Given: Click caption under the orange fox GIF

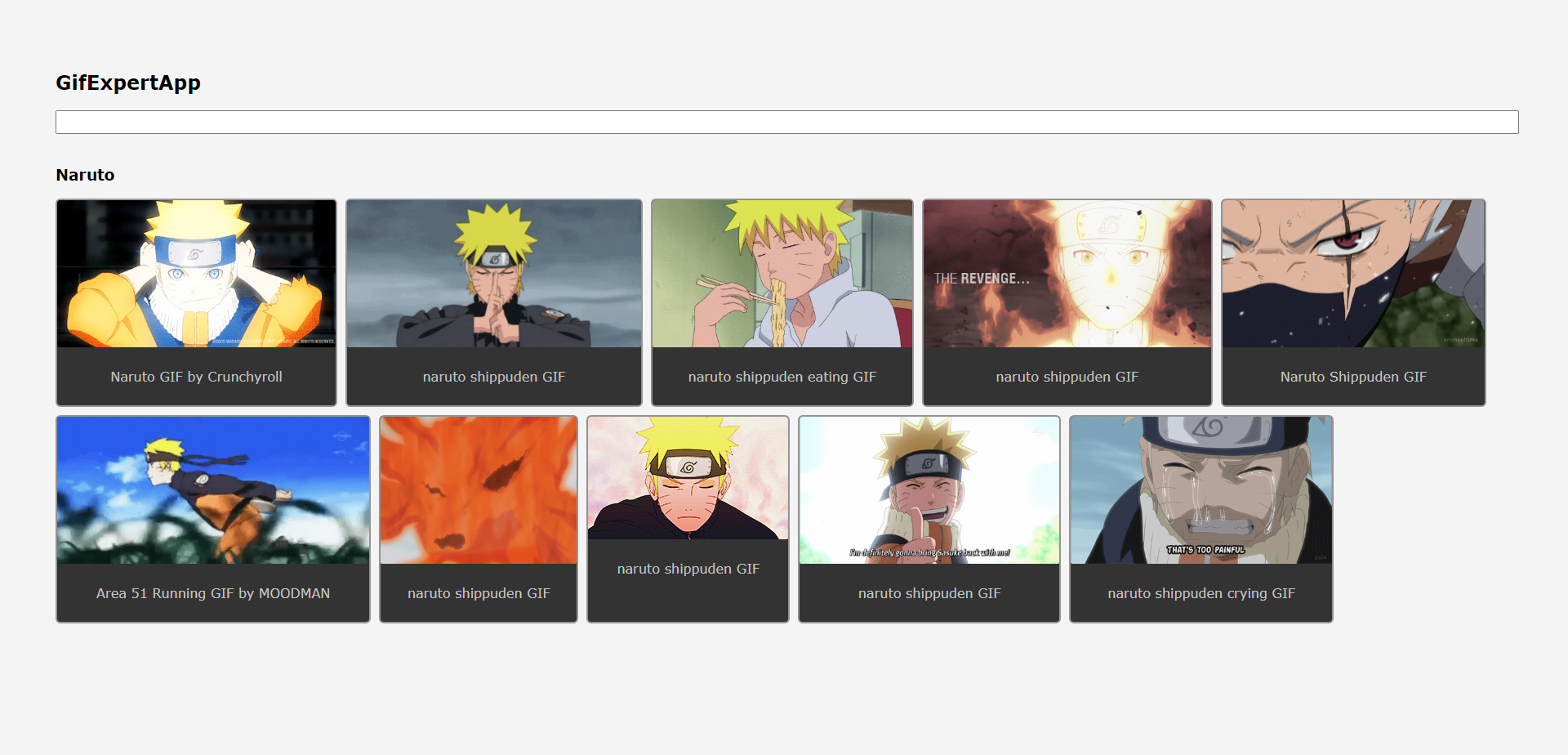Looking at the screenshot, I should tap(479, 593).
